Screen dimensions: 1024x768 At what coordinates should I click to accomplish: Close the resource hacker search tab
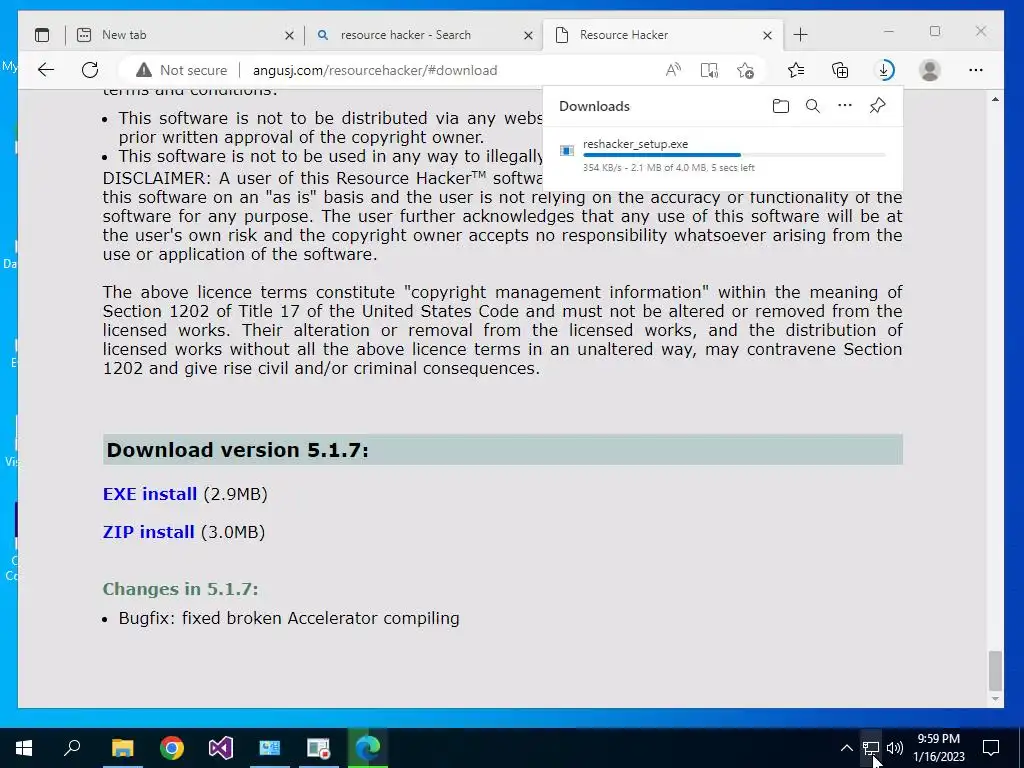(528, 35)
